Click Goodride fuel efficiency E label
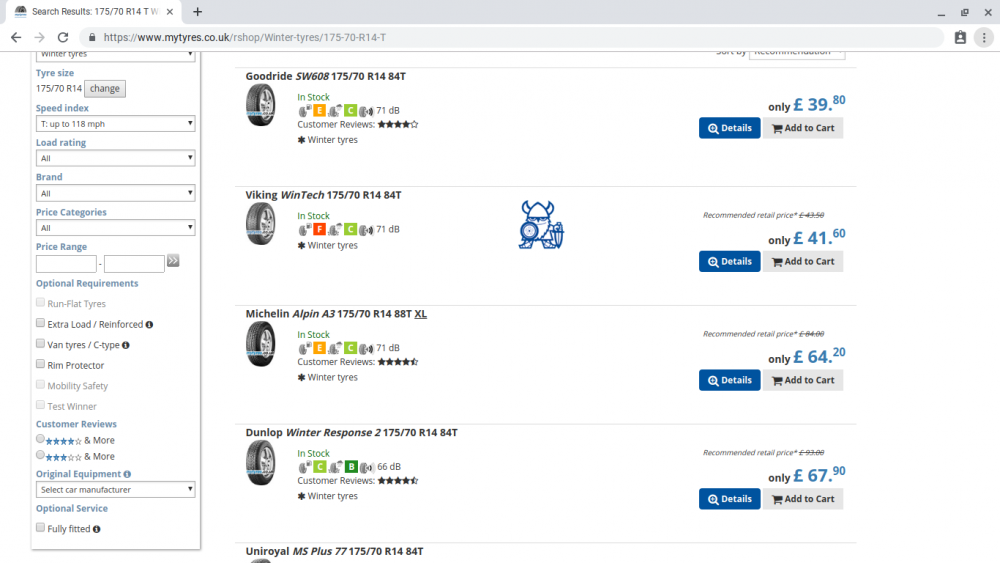Image resolution: width=1000 pixels, height=563 pixels. (319, 110)
